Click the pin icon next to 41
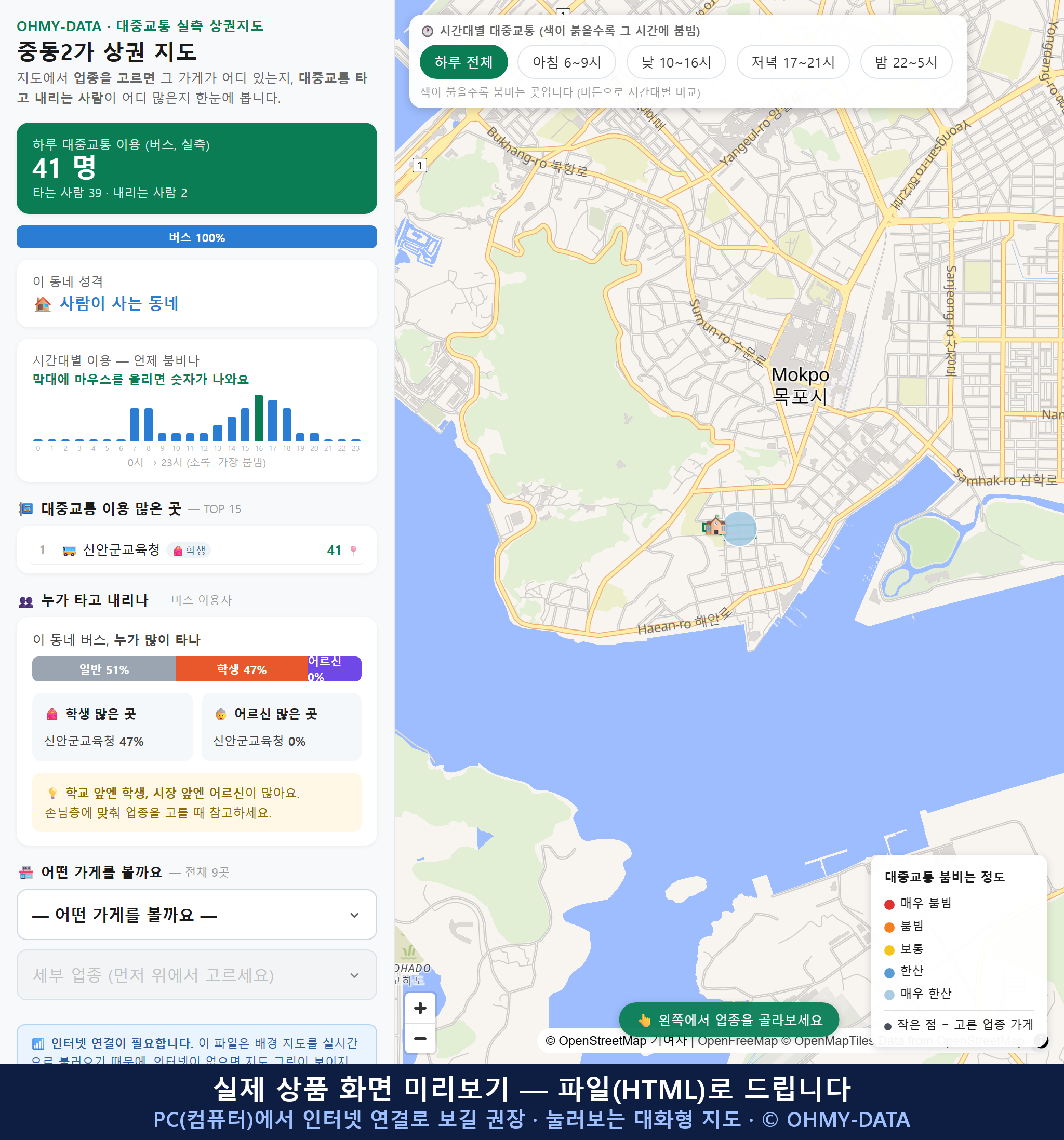Screen dimensions: 1064x1140 [x=353, y=550]
